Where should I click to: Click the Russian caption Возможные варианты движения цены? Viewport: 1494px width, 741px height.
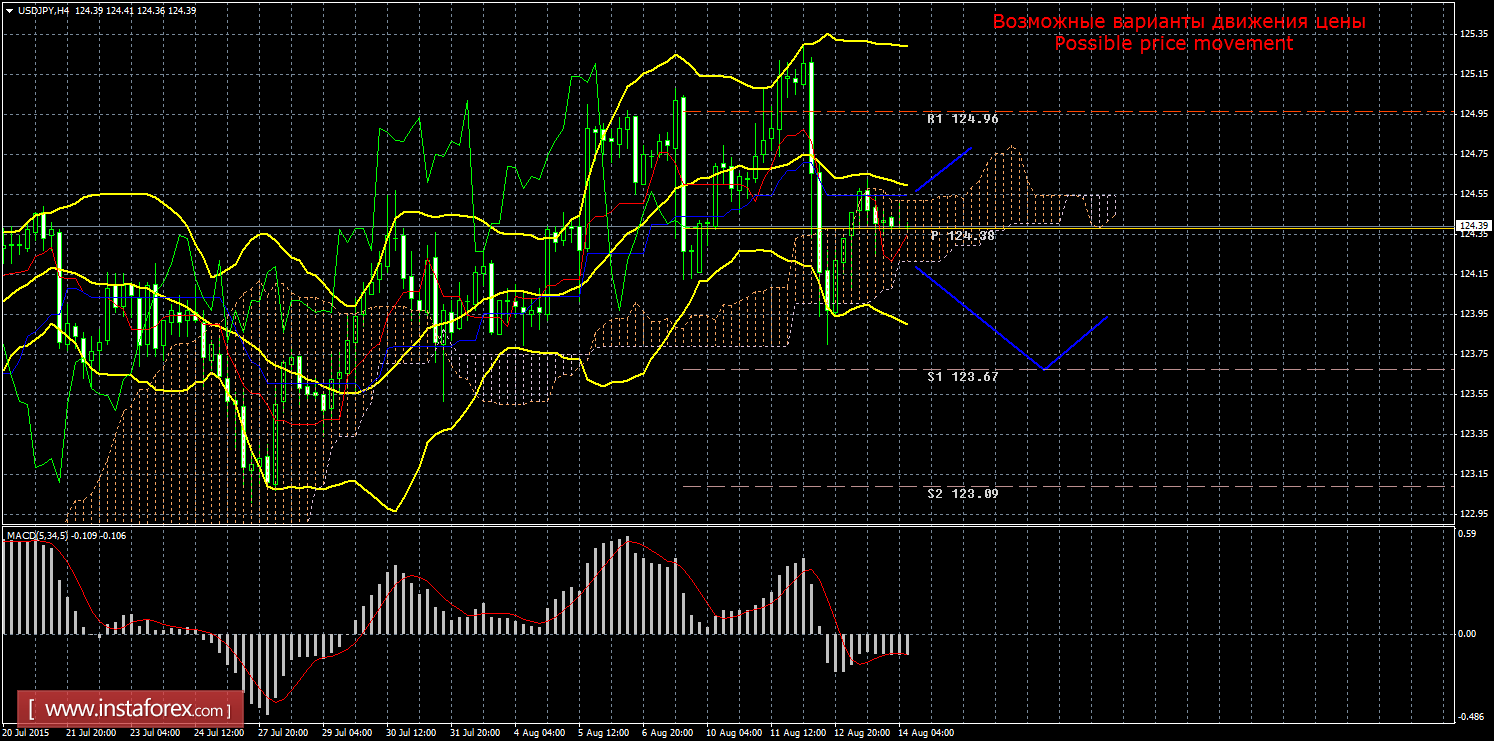pyautogui.click(x=1179, y=22)
